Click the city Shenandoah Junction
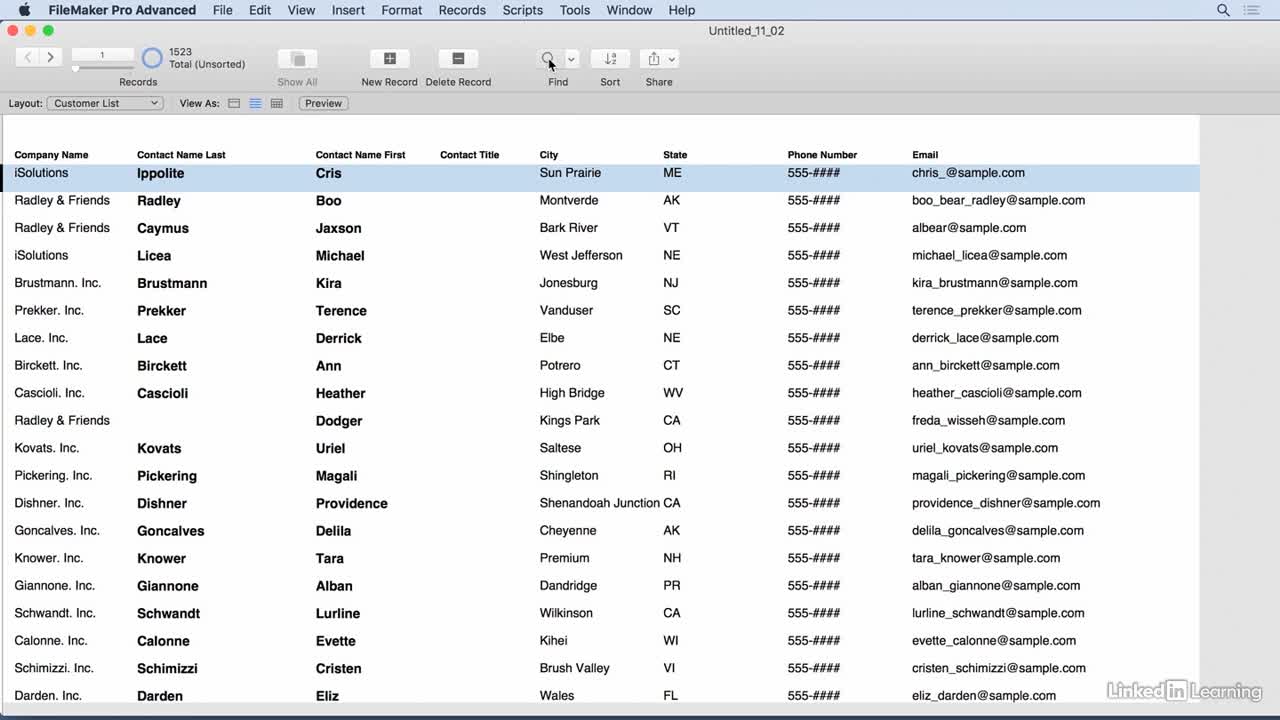The height and width of the screenshot is (720, 1280). coord(600,503)
